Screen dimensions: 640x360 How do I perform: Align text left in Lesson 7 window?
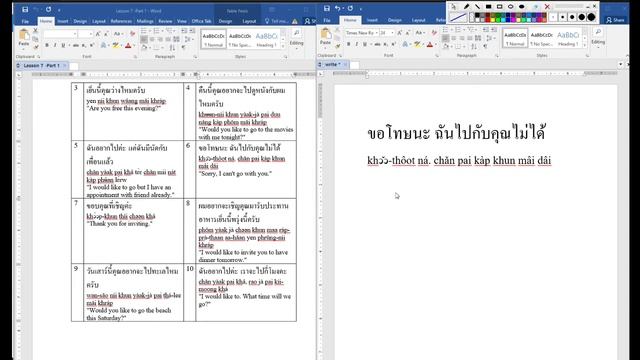(144, 40)
